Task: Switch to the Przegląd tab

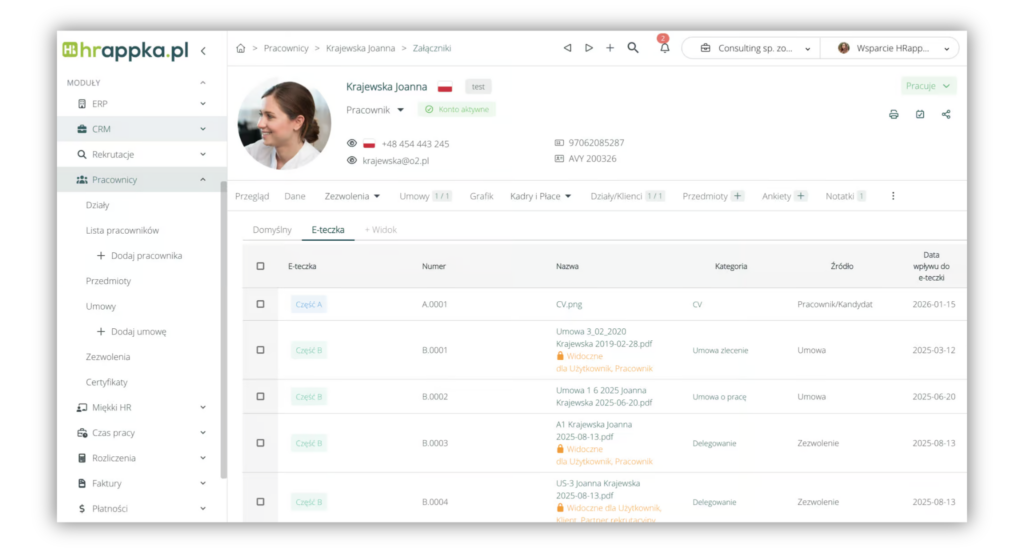Action: (x=252, y=196)
